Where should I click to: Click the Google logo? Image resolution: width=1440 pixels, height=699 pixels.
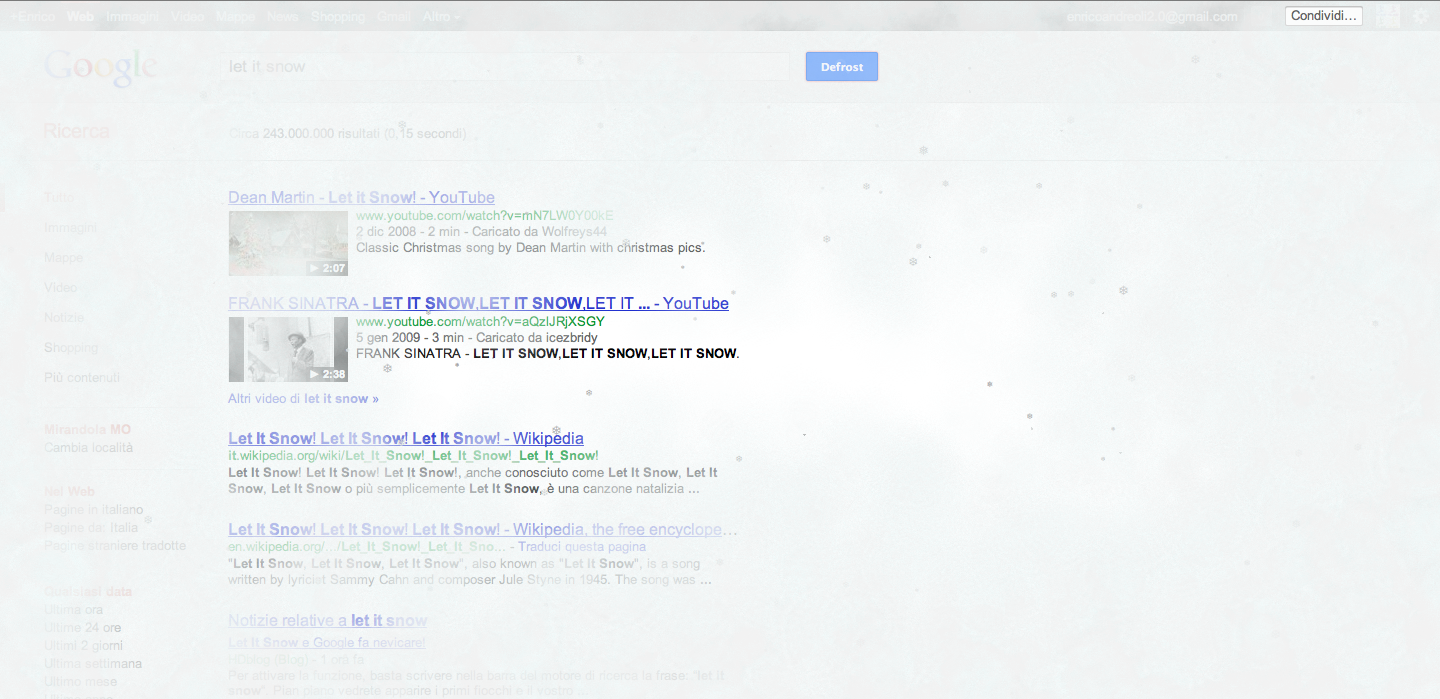[101, 67]
